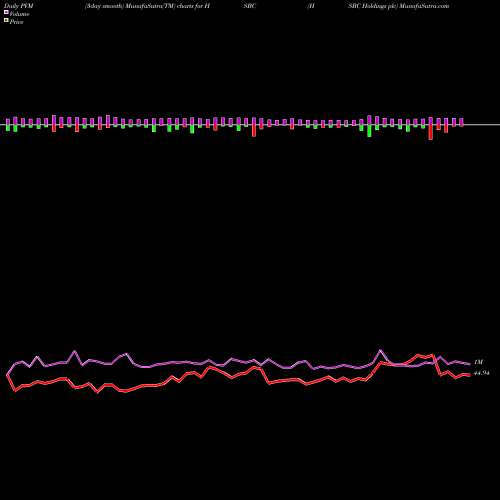Screen dimensions: 500x500
Task: Click the Price legend color swatch
Action: point(6,21)
